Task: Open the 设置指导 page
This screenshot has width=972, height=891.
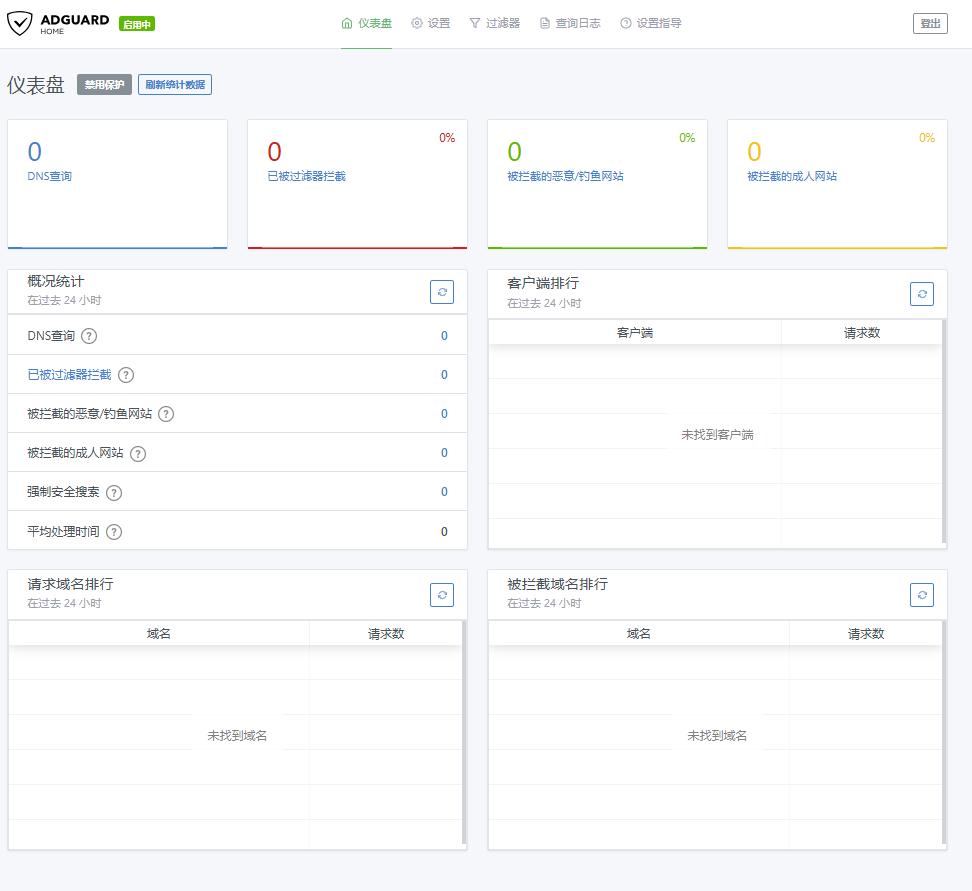Action: pyautogui.click(x=651, y=23)
